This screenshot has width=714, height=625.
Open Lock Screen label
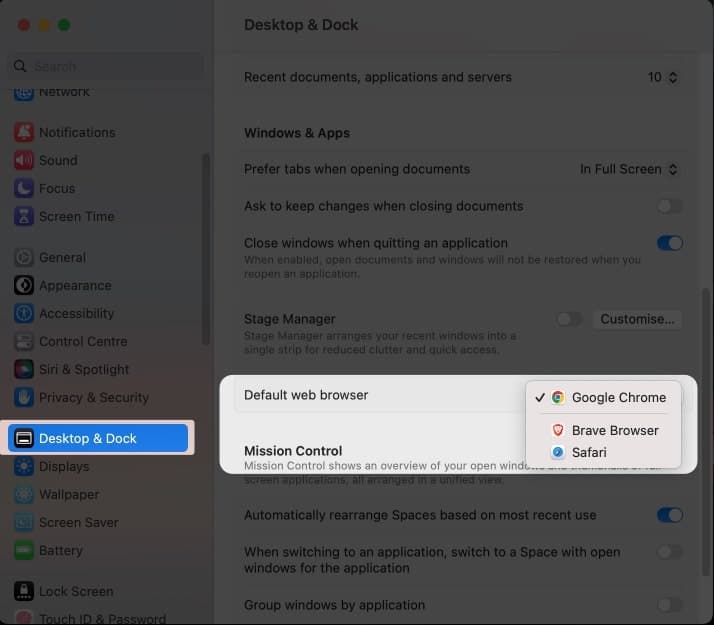pyautogui.click(x=76, y=591)
